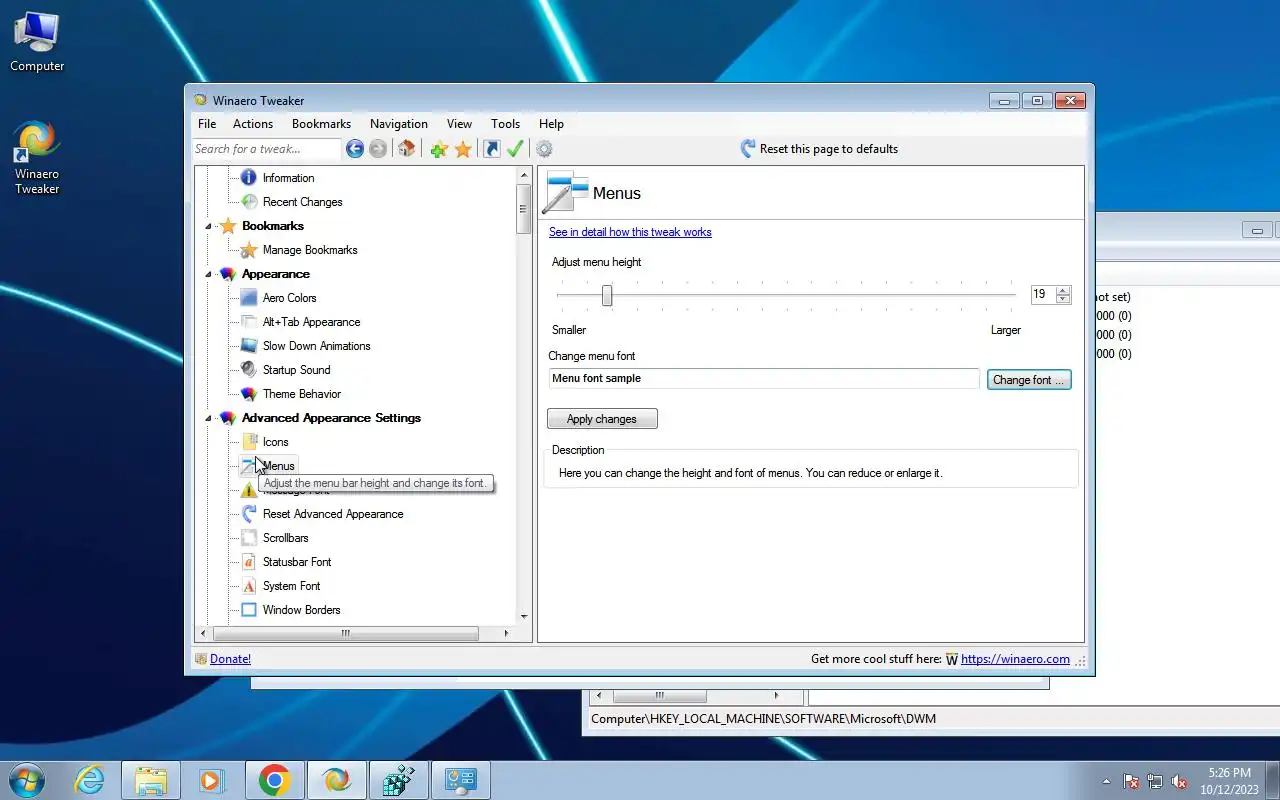1280x800 pixels.
Task: Click the Scrollbars tree icon
Action: [x=249, y=538]
